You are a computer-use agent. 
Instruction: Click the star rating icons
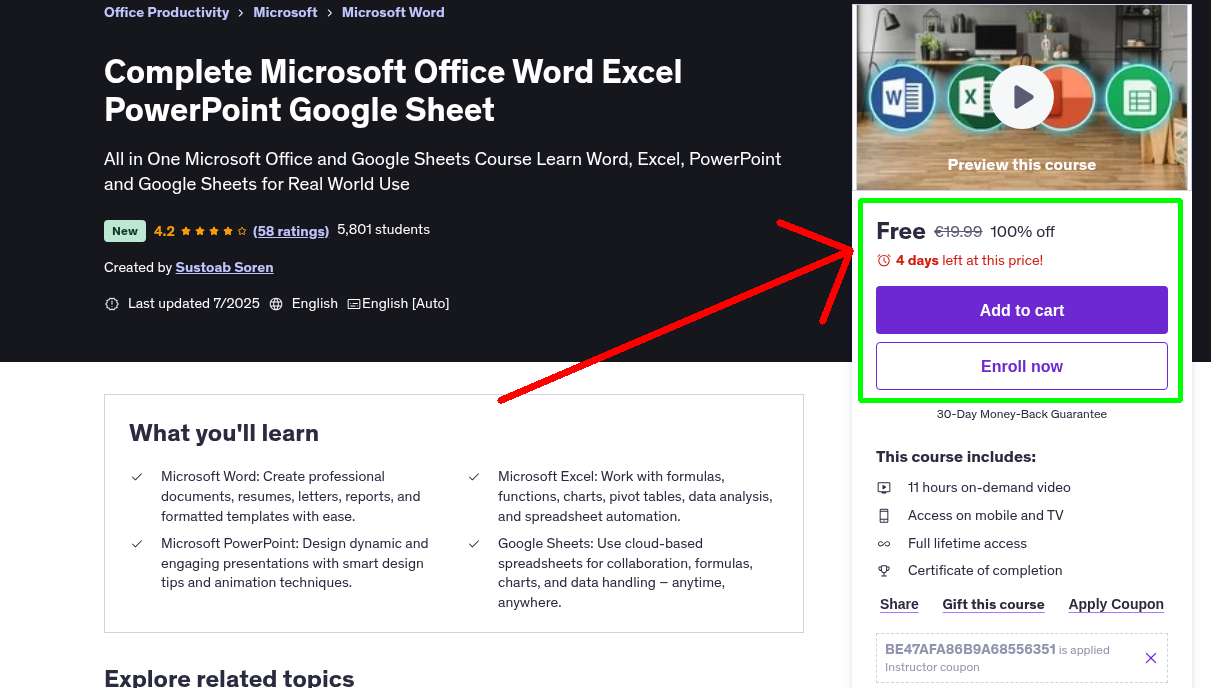213,231
